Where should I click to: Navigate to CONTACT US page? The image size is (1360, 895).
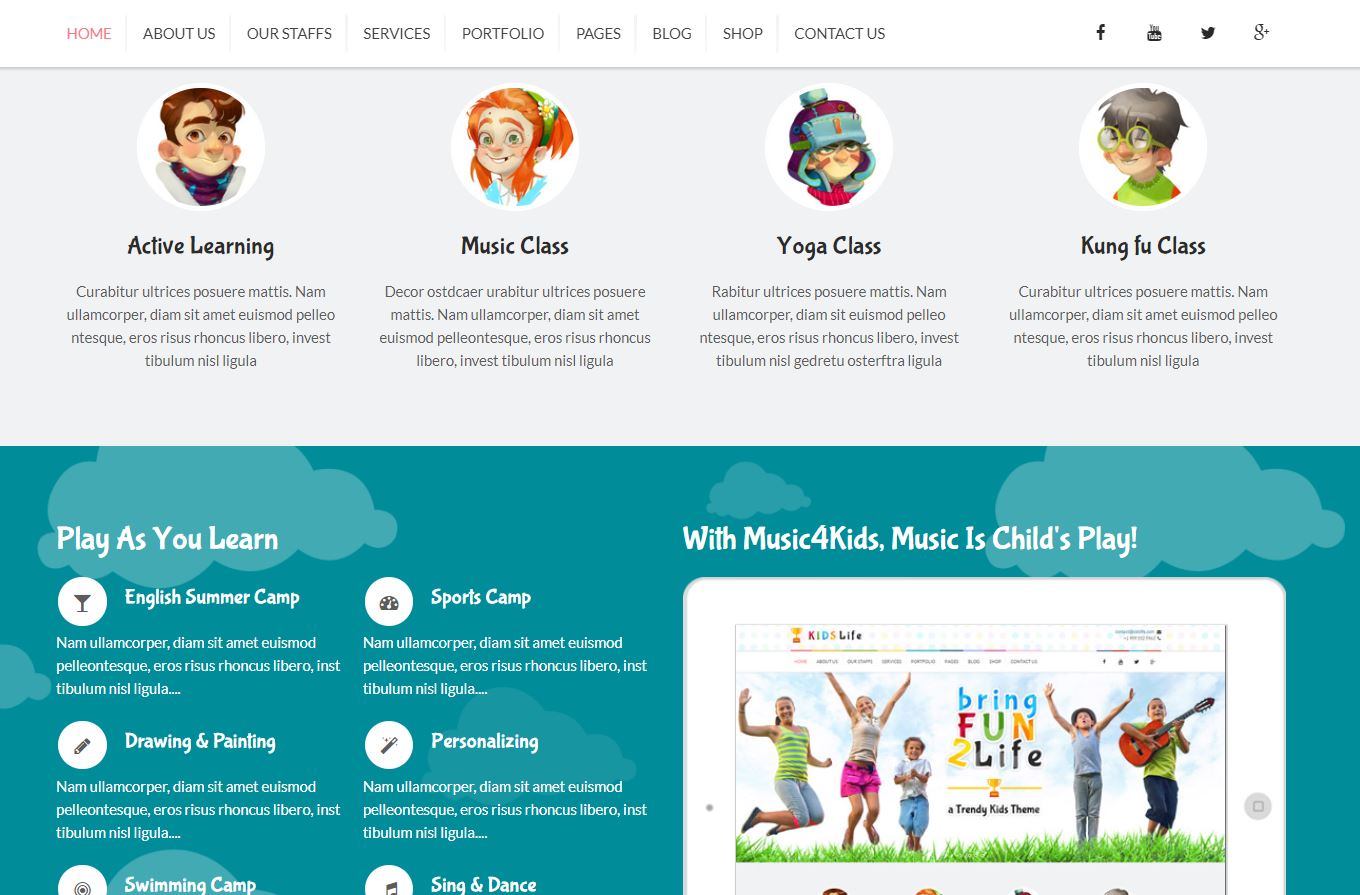(839, 33)
